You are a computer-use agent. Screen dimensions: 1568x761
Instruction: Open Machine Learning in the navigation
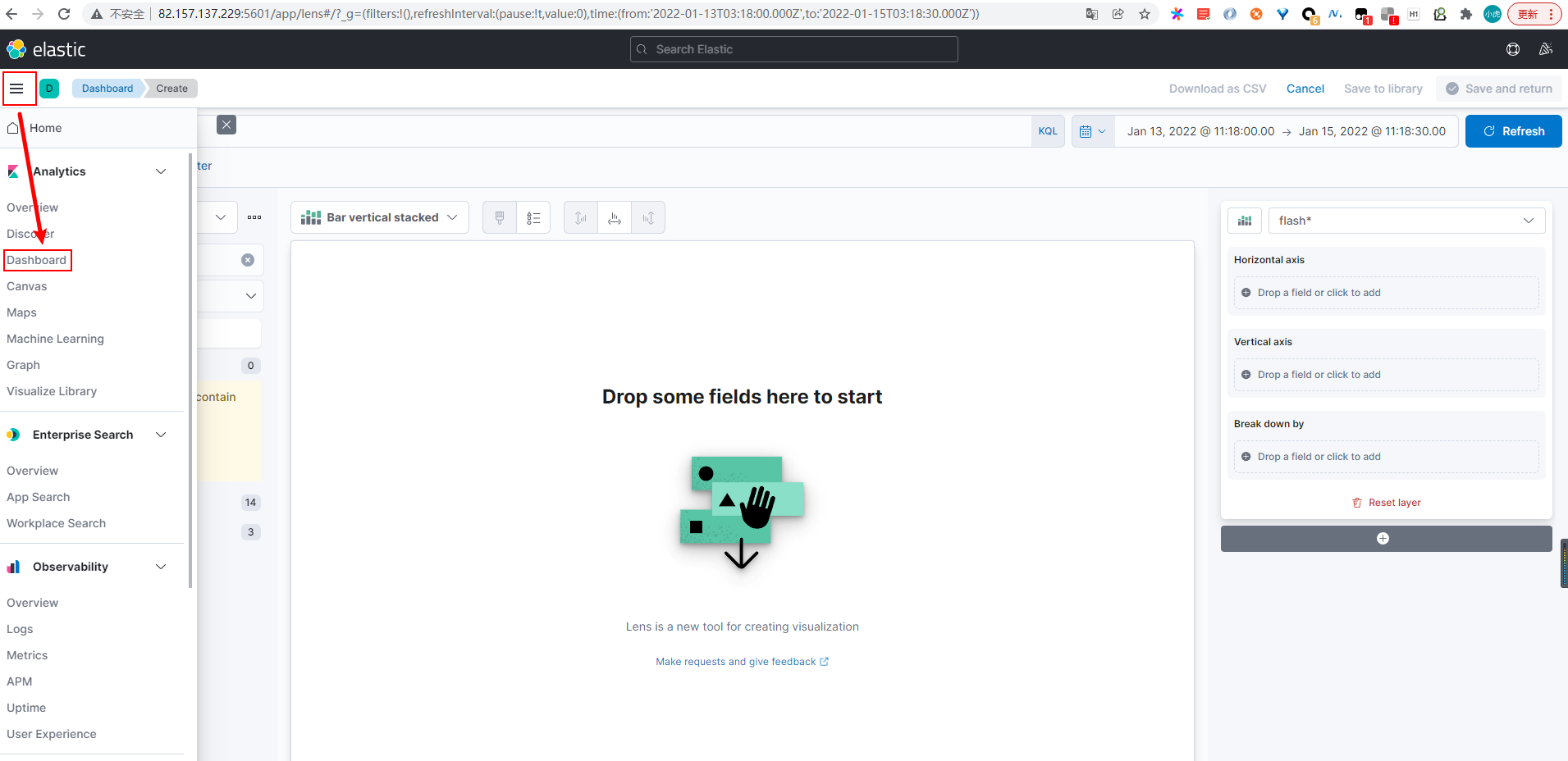click(55, 339)
